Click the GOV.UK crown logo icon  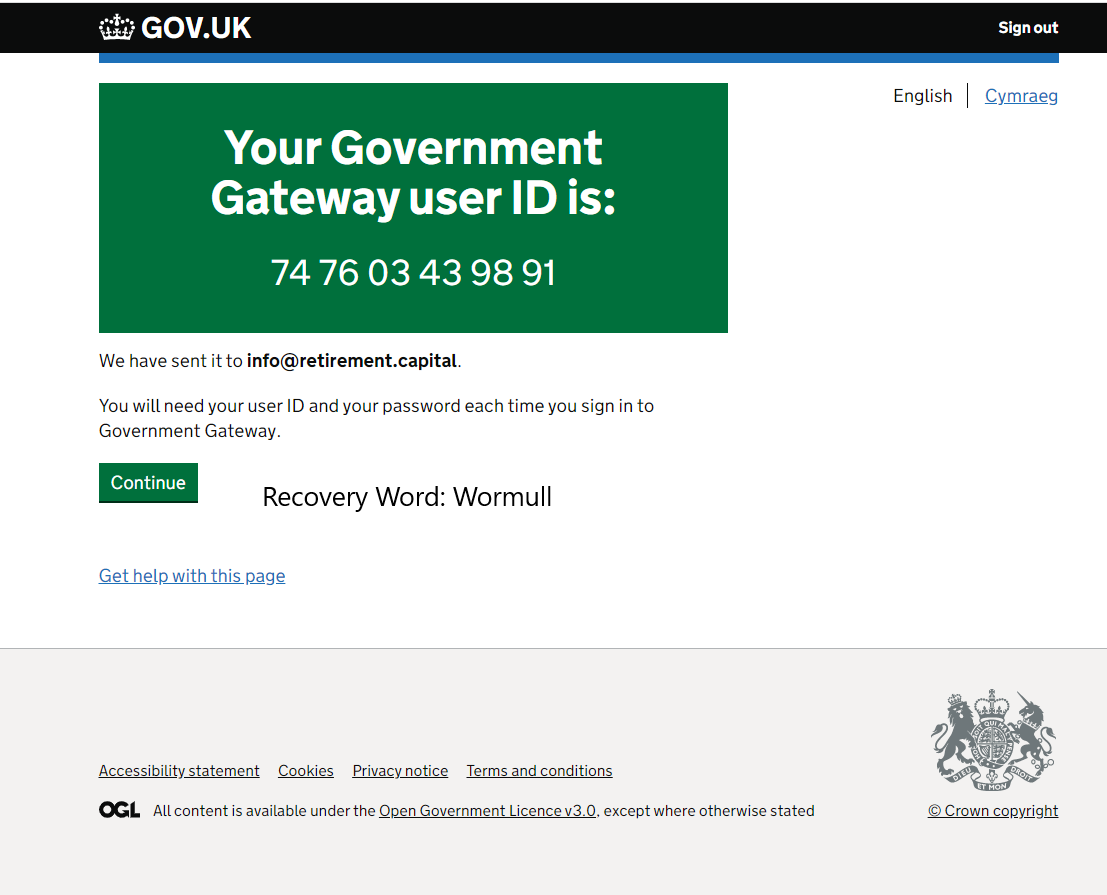click(x=116, y=28)
